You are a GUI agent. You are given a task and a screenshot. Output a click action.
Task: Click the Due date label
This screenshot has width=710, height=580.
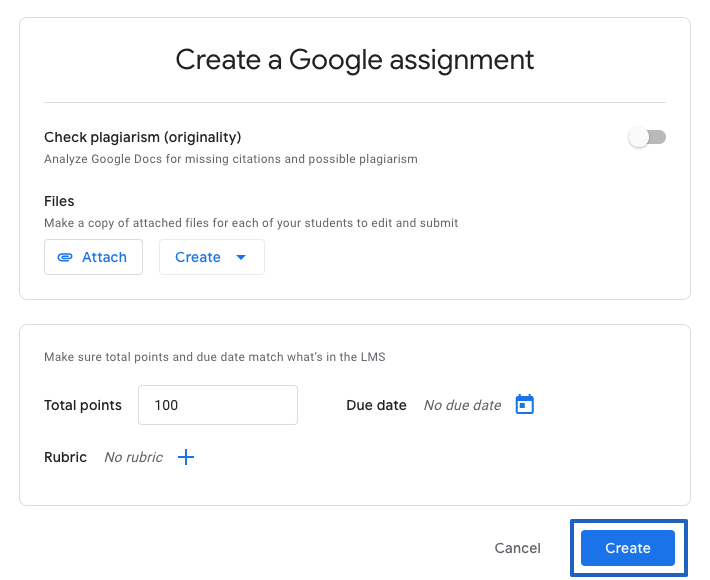point(376,405)
